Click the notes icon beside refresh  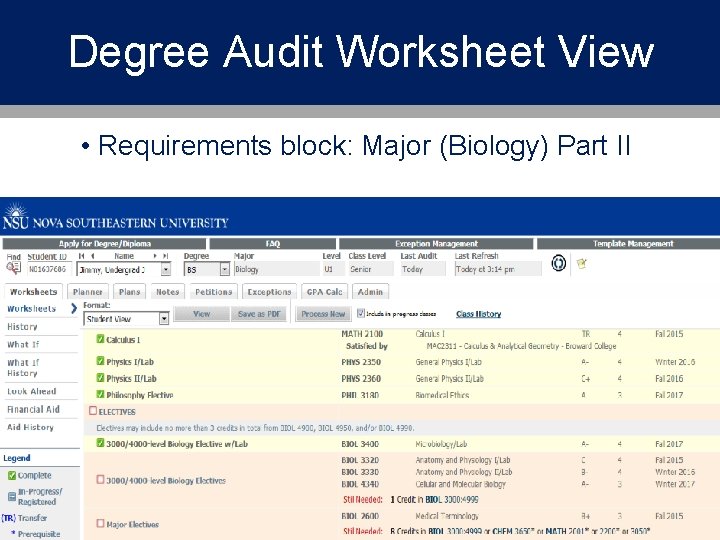(582, 263)
